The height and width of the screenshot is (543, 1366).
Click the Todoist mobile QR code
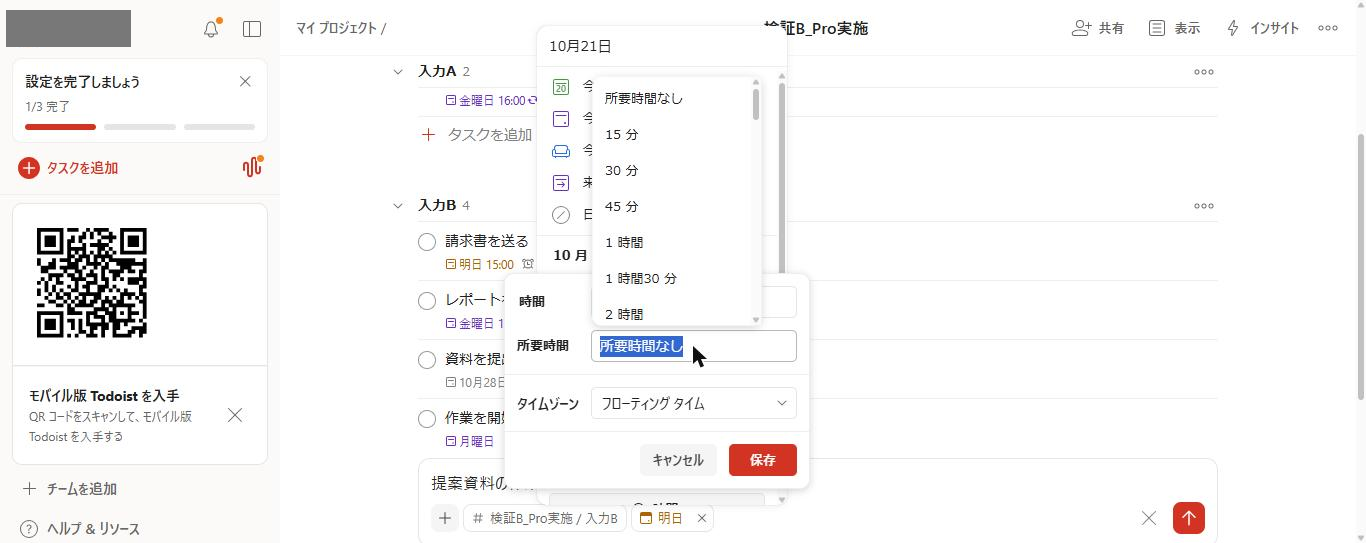click(x=92, y=283)
